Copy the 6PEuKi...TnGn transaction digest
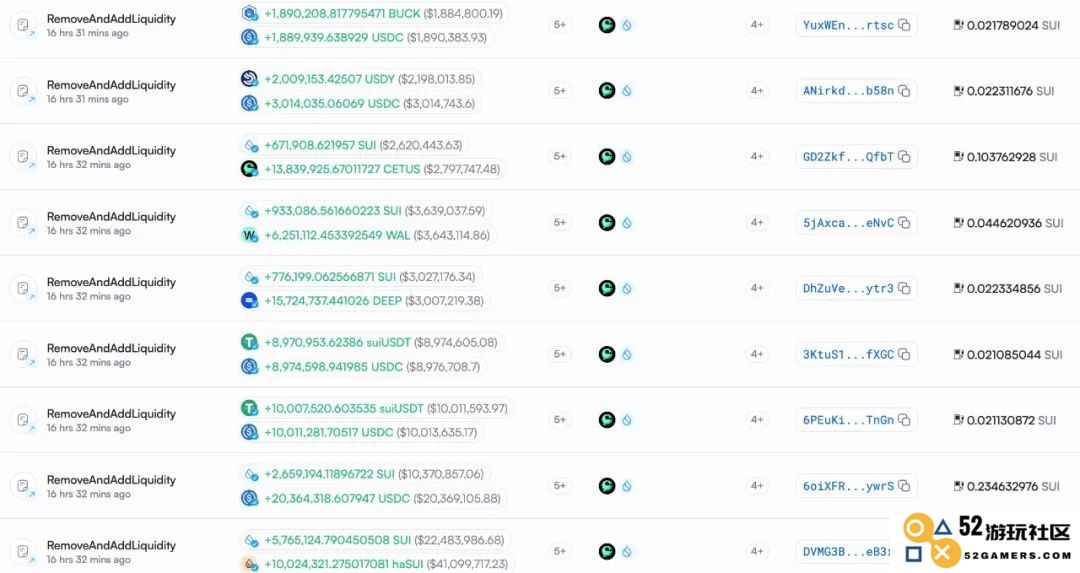The height and width of the screenshot is (573, 1080). click(904, 420)
